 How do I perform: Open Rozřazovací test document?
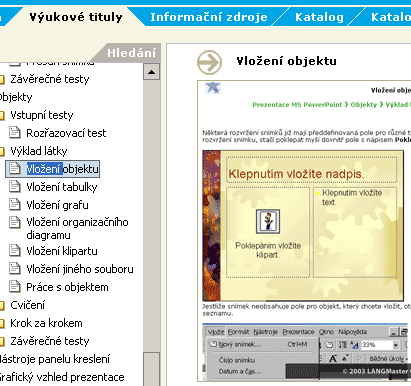tap(66, 133)
